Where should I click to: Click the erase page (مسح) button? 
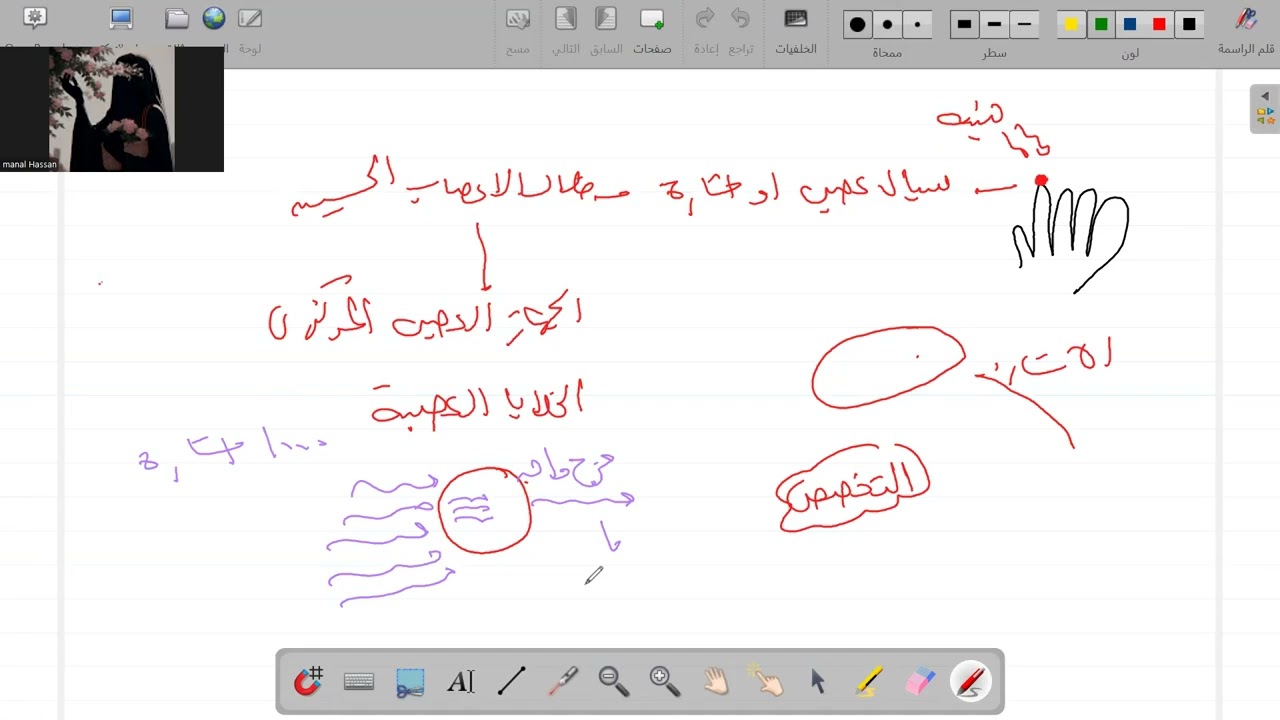click(x=518, y=20)
